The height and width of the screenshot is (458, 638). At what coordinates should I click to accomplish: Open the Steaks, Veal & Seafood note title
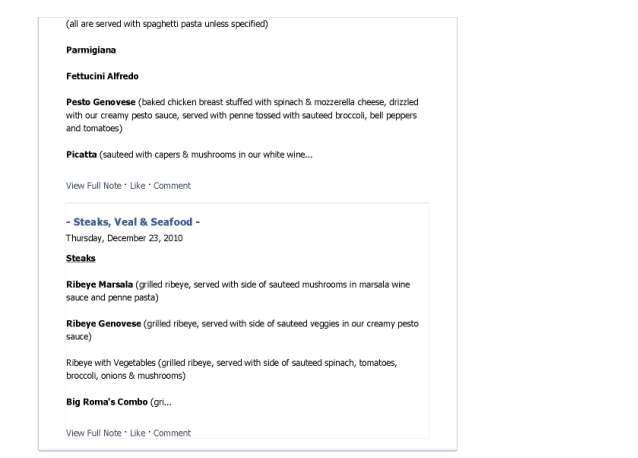pyautogui.click(x=133, y=222)
